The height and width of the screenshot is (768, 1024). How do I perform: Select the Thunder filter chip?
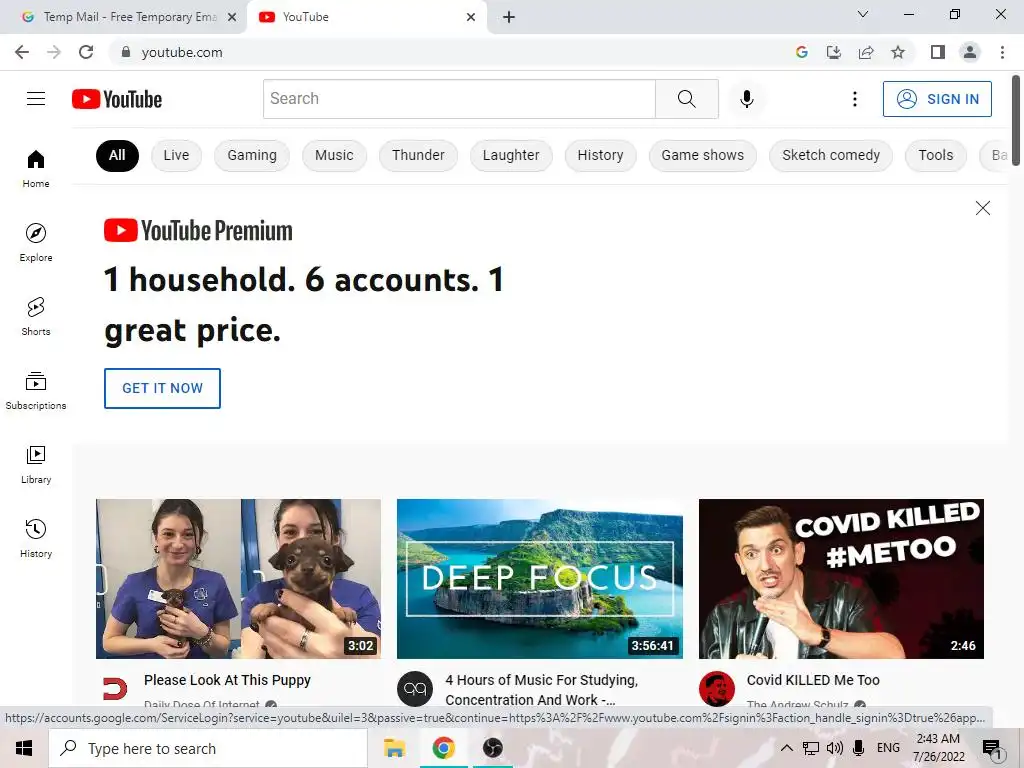[418, 155]
